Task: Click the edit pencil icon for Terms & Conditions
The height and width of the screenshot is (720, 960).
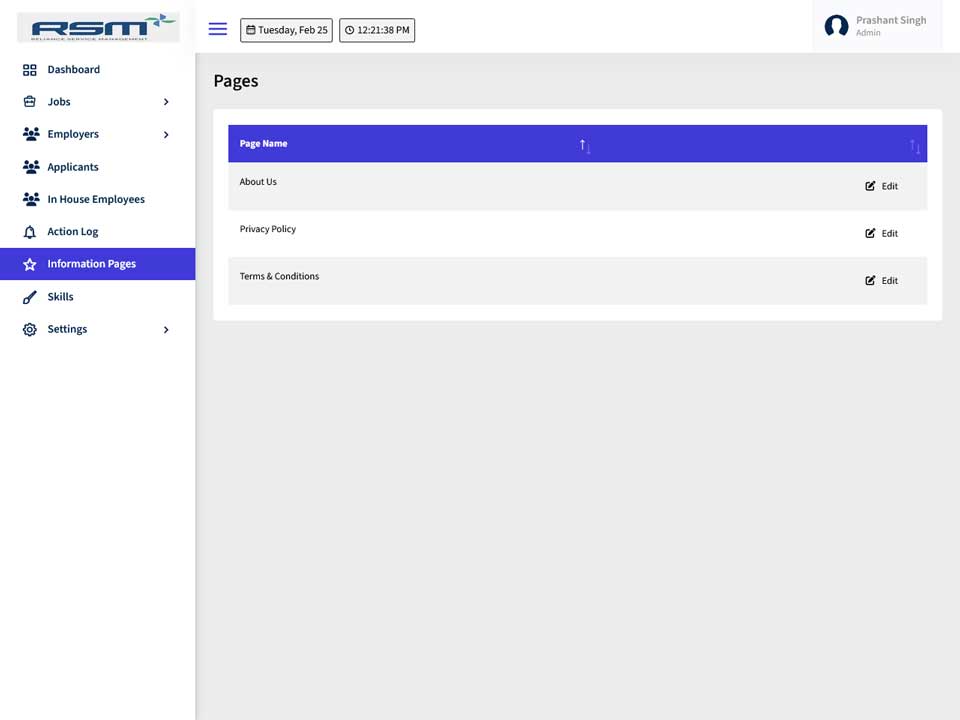Action: (x=870, y=280)
